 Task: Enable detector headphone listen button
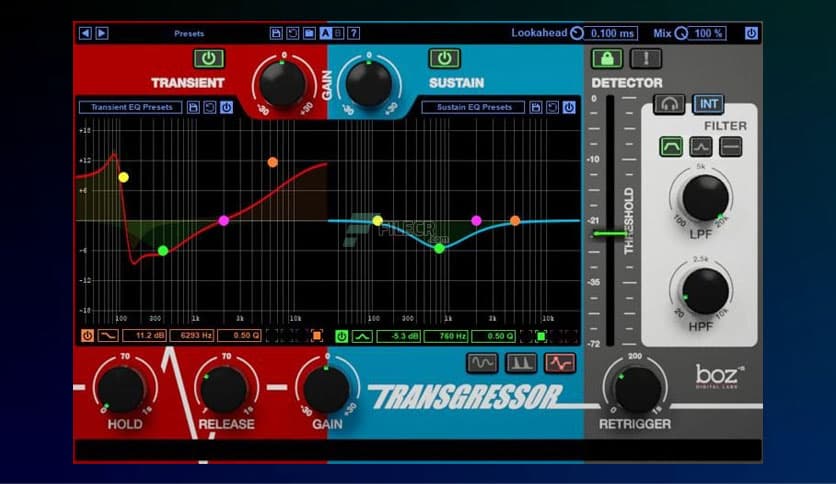[x=669, y=104]
